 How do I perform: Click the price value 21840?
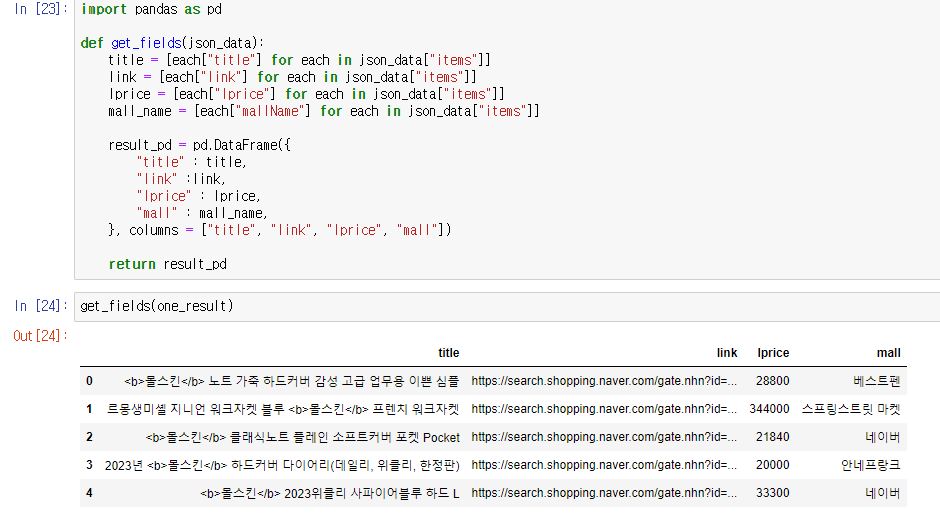point(772,437)
